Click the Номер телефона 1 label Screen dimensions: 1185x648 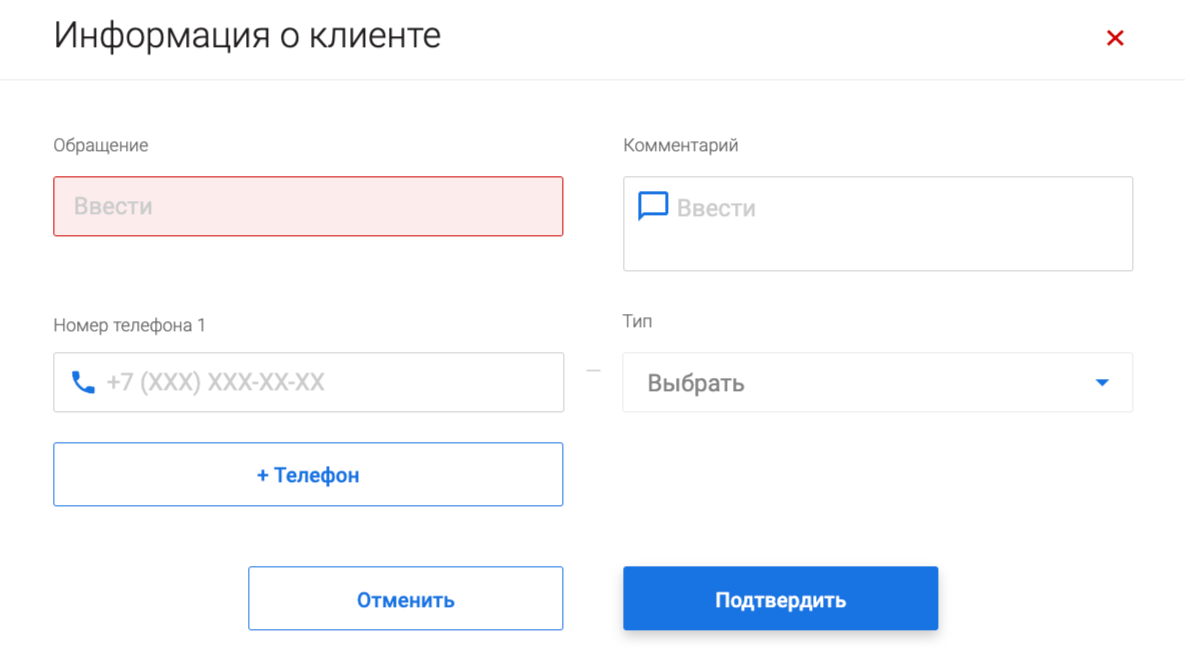[129, 325]
